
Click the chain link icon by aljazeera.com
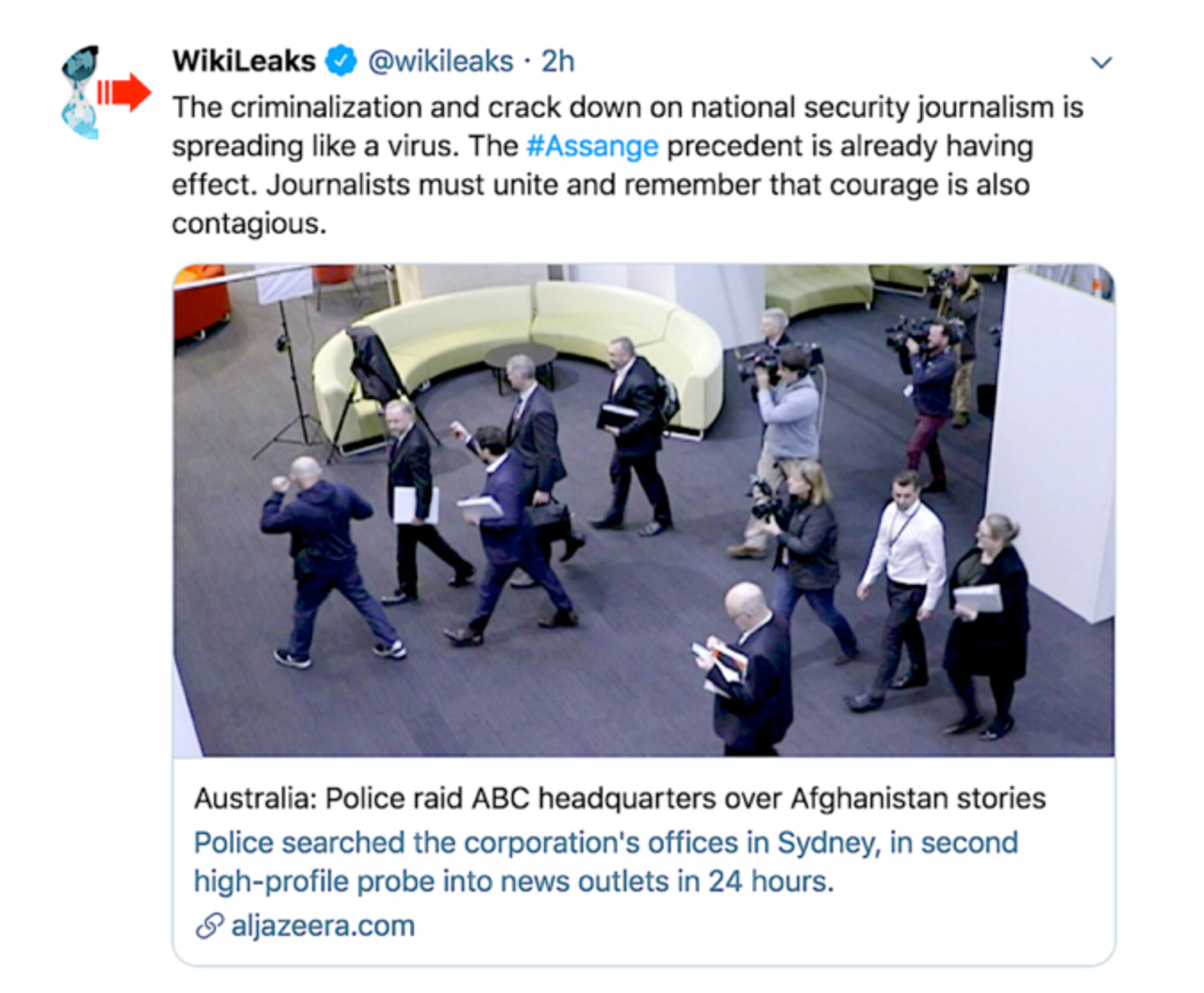209,926
